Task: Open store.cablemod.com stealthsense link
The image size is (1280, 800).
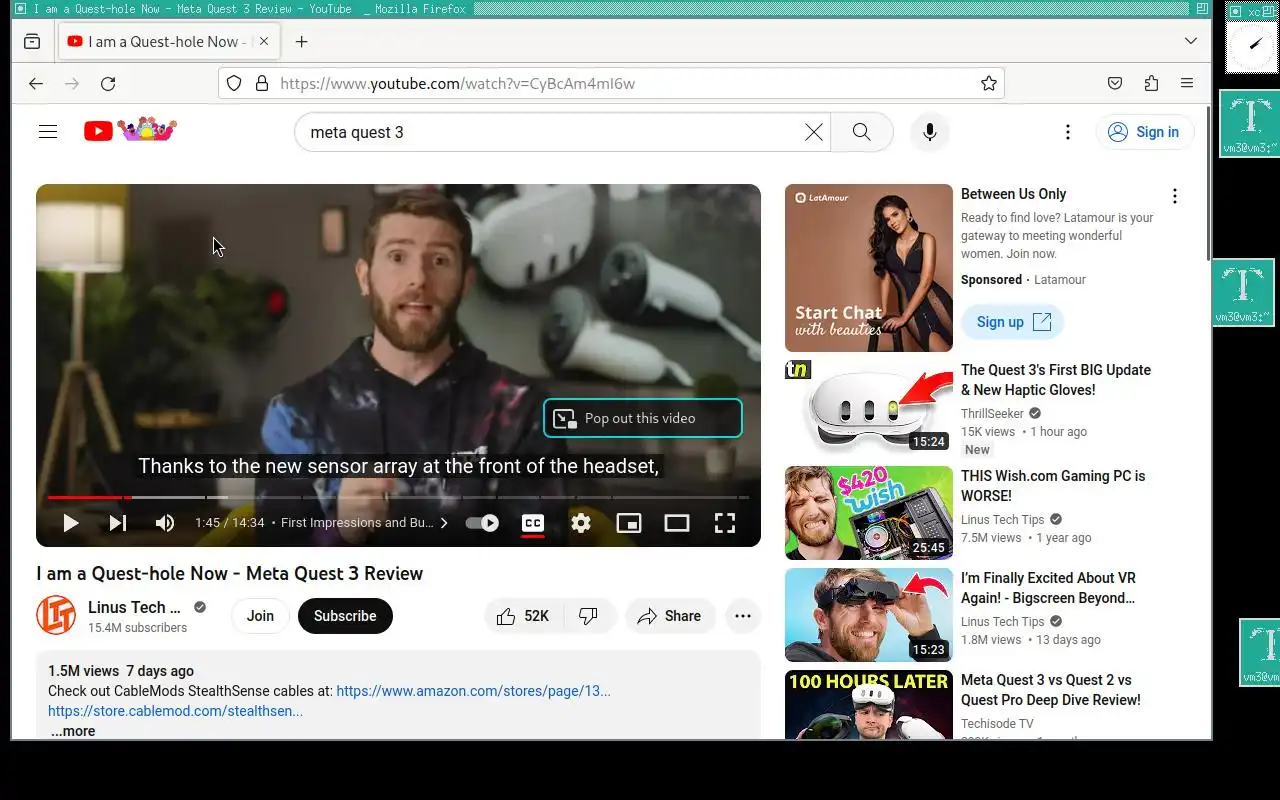Action: tap(175, 711)
